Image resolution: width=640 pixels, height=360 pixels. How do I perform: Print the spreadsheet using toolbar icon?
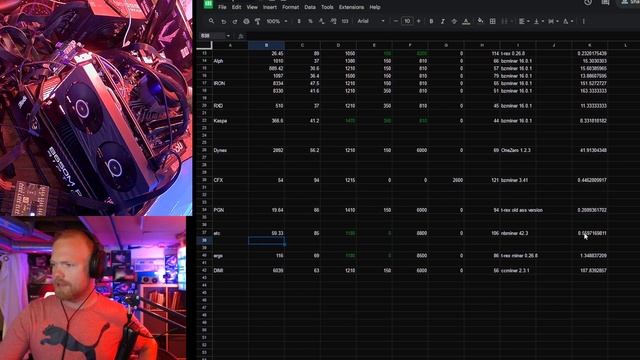click(x=246, y=21)
